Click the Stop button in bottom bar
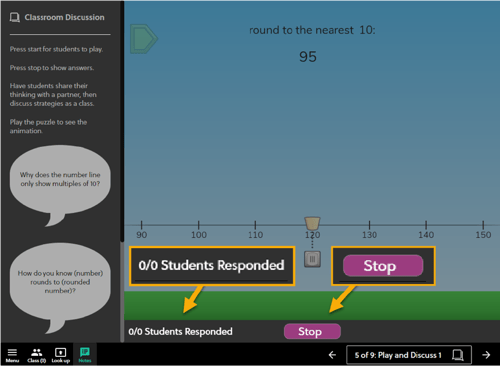This screenshot has height=366, width=500. pyautogui.click(x=312, y=331)
